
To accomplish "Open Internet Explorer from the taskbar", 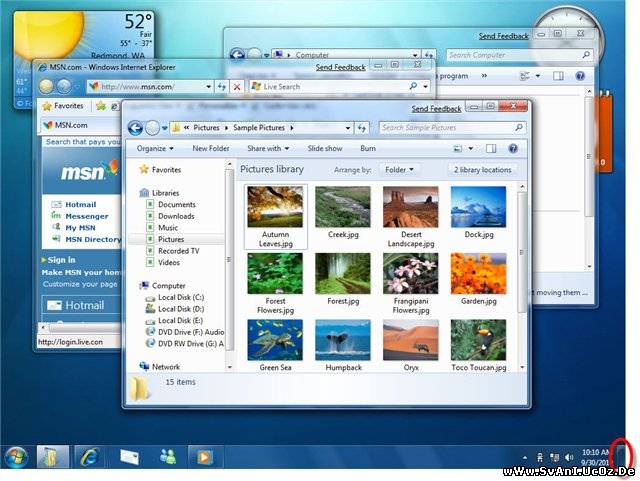I will (87, 457).
